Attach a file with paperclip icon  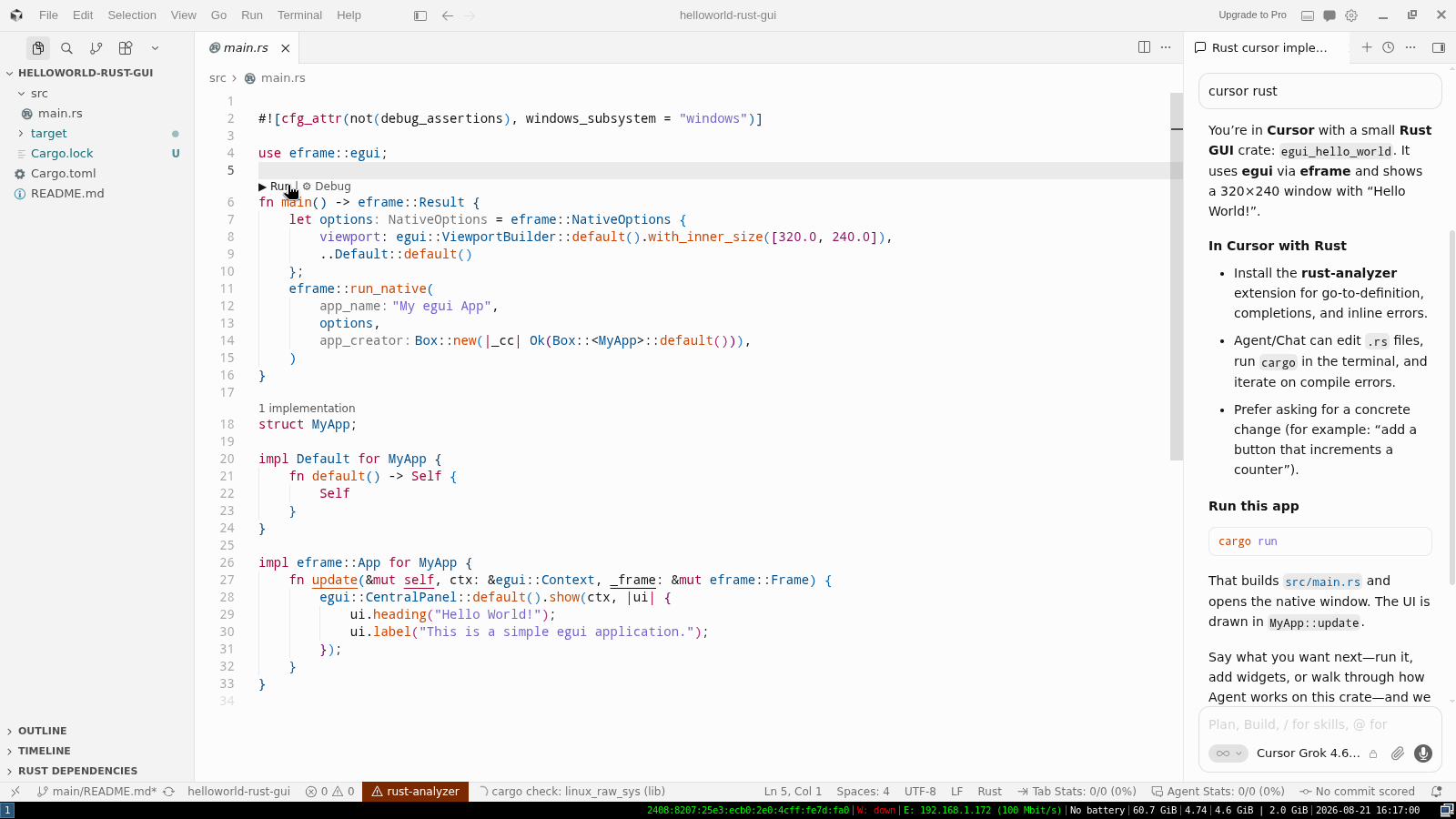(x=1398, y=753)
